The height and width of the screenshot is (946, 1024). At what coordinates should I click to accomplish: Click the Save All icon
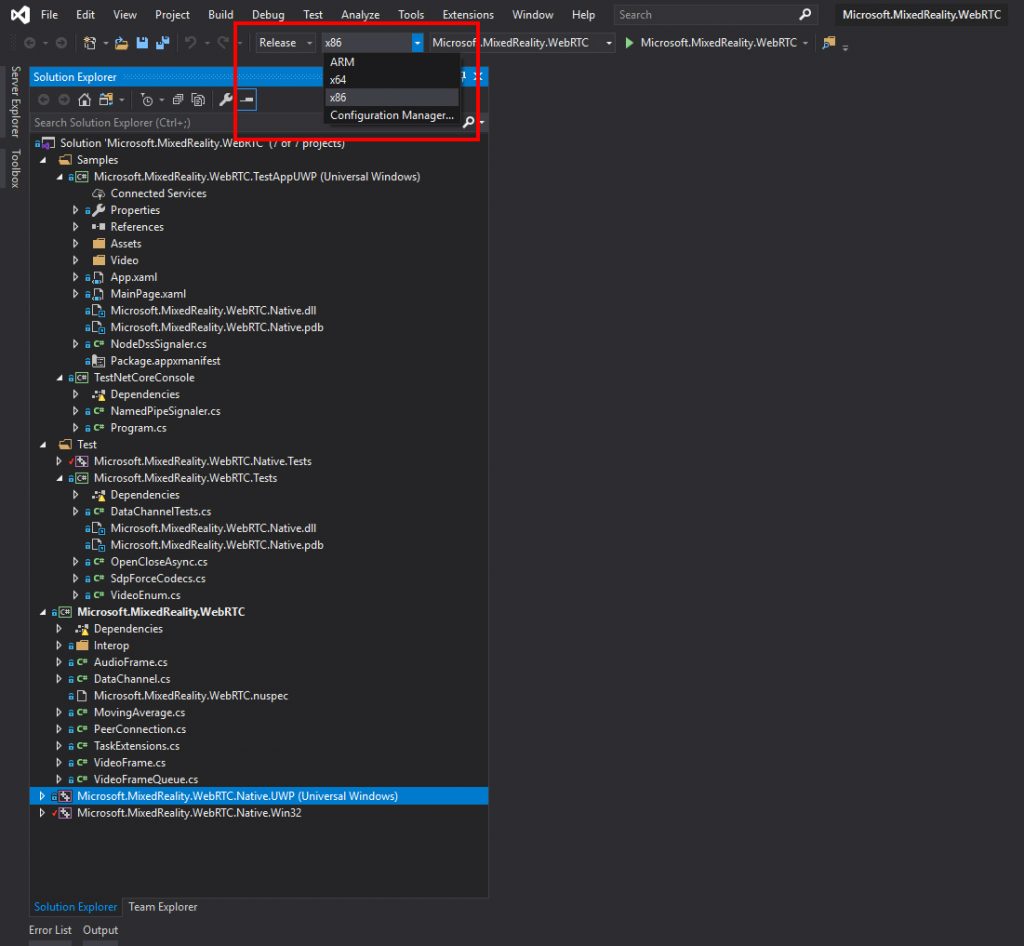(163, 42)
